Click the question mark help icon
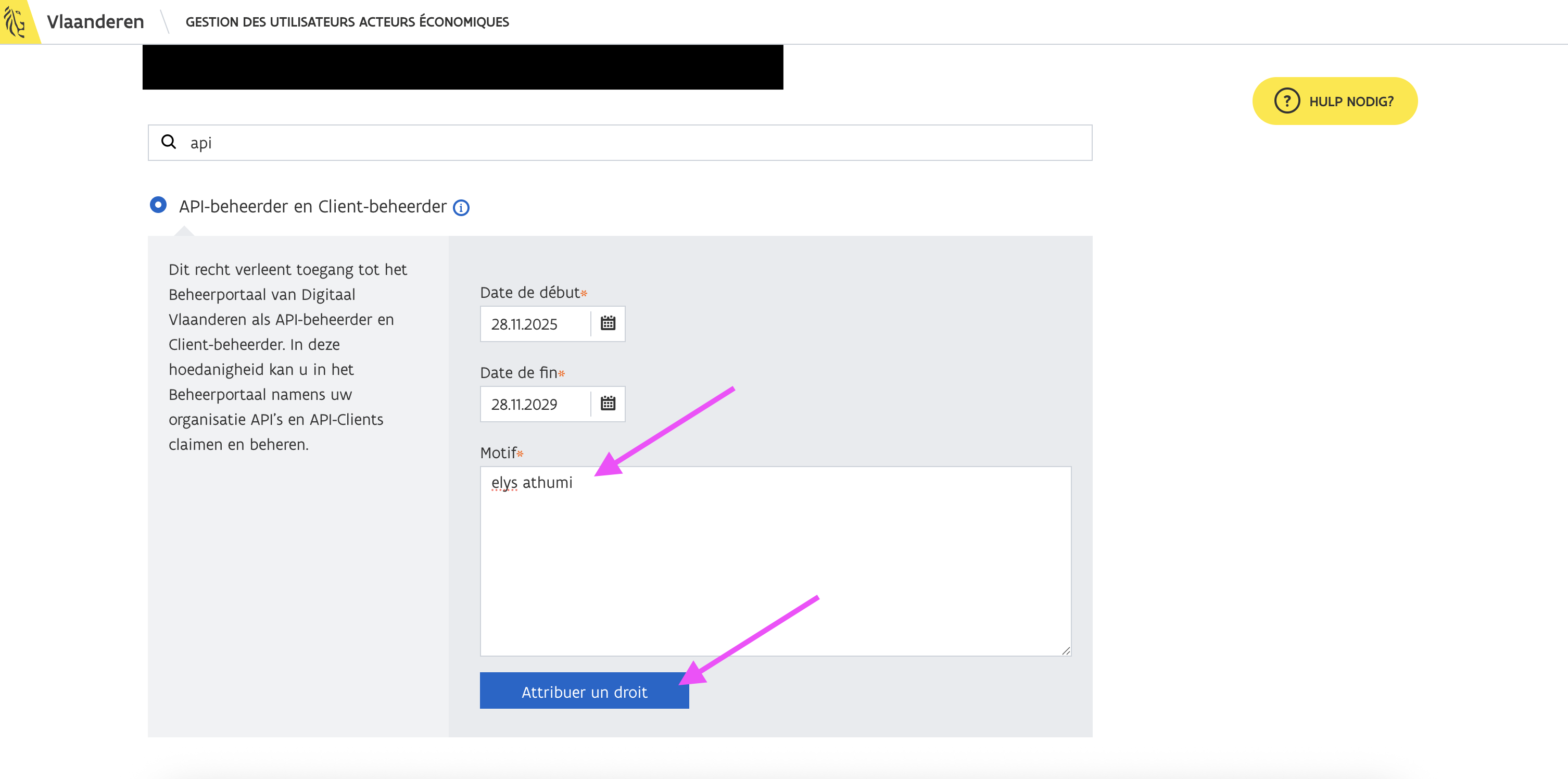Viewport: 1568px width, 779px height. [1286, 101]
